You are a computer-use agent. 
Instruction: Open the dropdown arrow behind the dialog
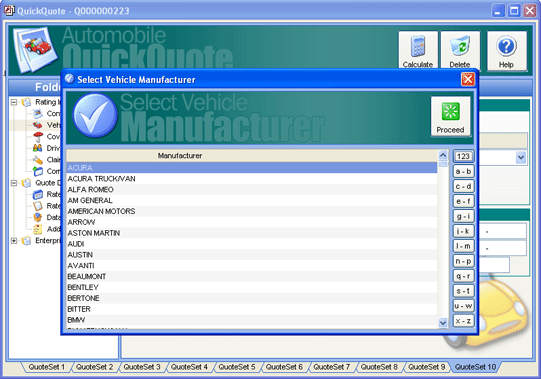pos(521,158)
